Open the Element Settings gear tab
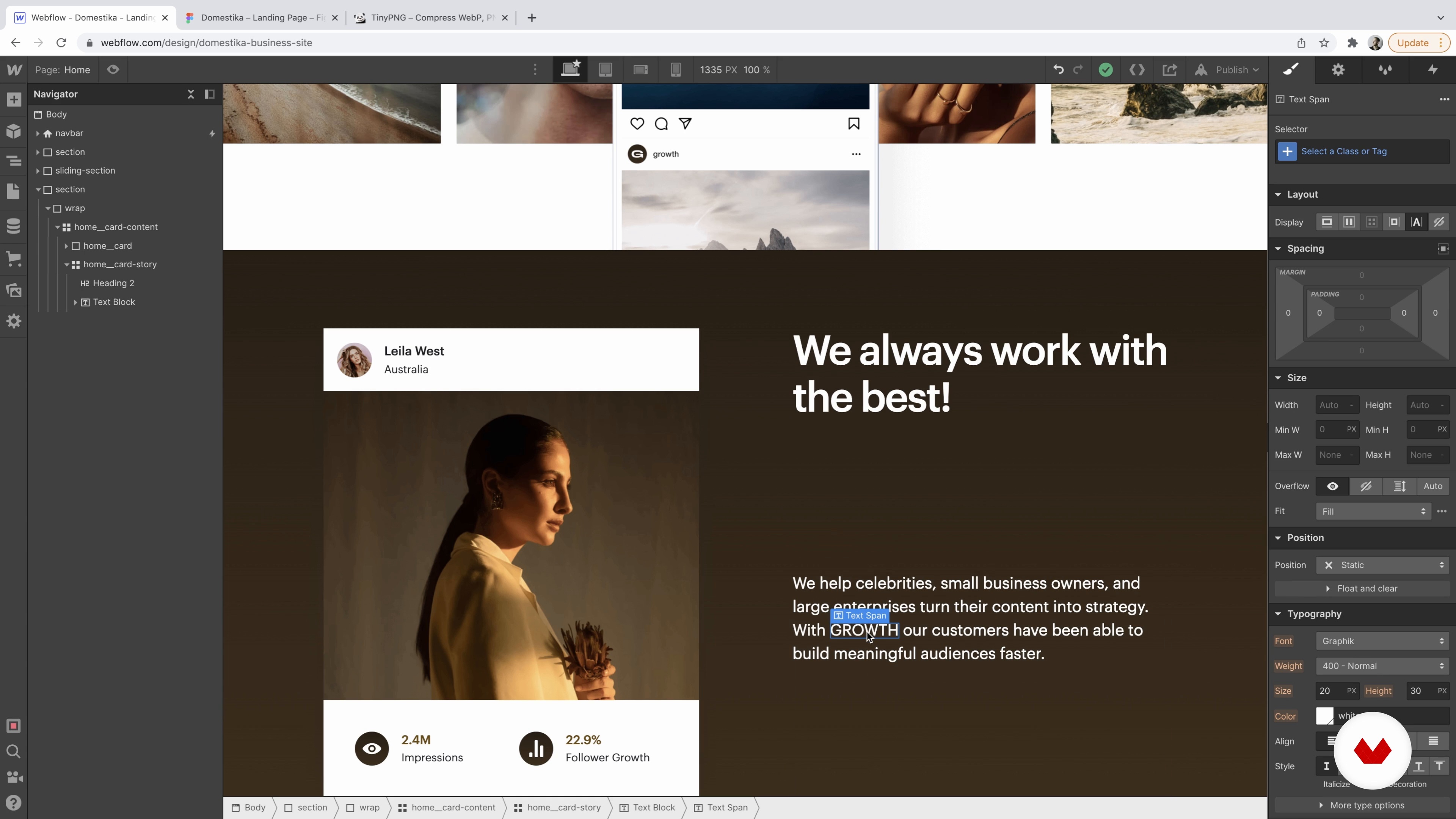The height and width of the screenshot is (819, 1456). pos(1338,69)
